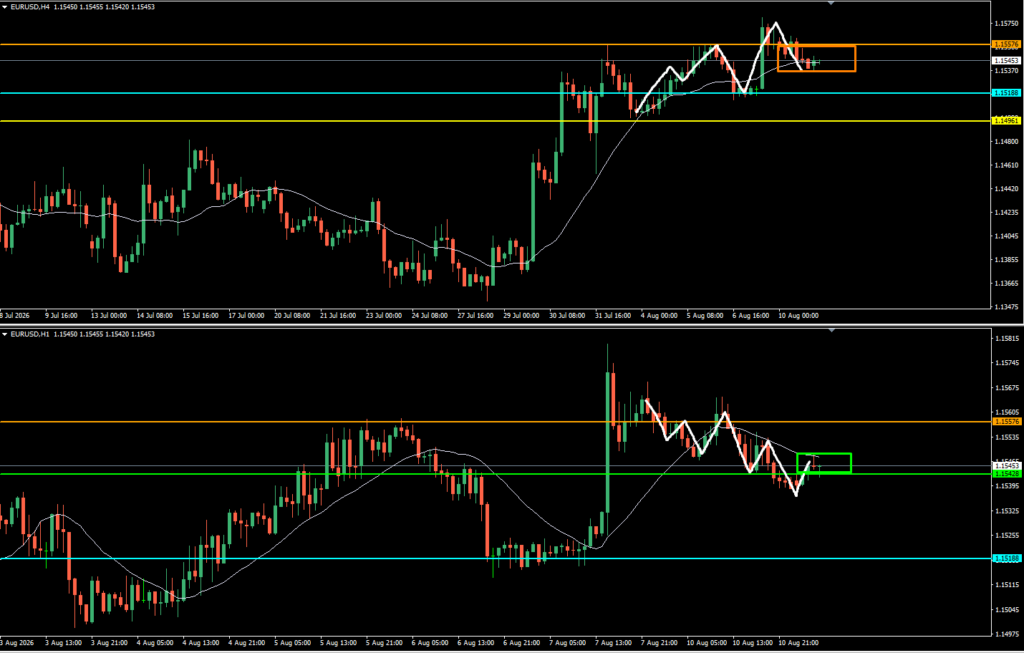Screen dimensions: 1024x653
Task: Click the 6 Aug 05:00 time label
Action: 429,643
